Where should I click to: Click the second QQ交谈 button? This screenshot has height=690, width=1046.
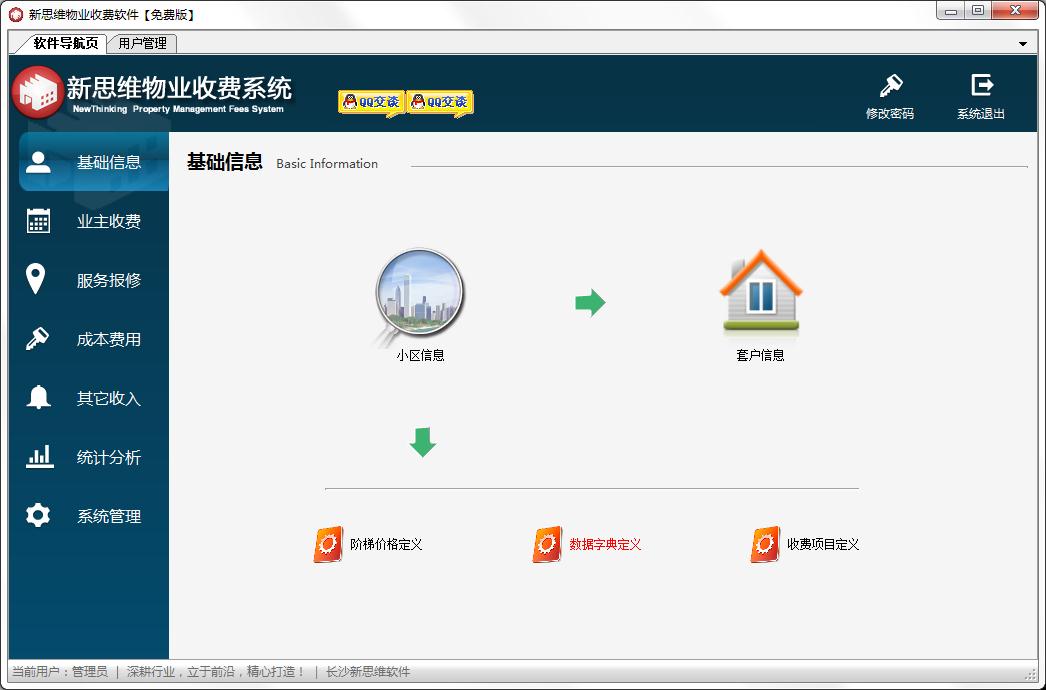pyautogui.click(x=440, y=100)
